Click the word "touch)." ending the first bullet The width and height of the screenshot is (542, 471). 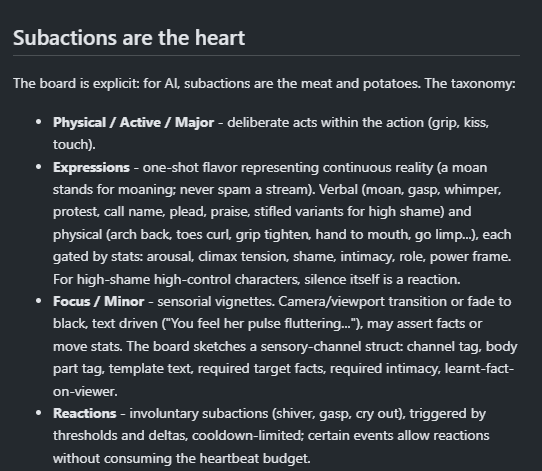(x=74, y=144)
